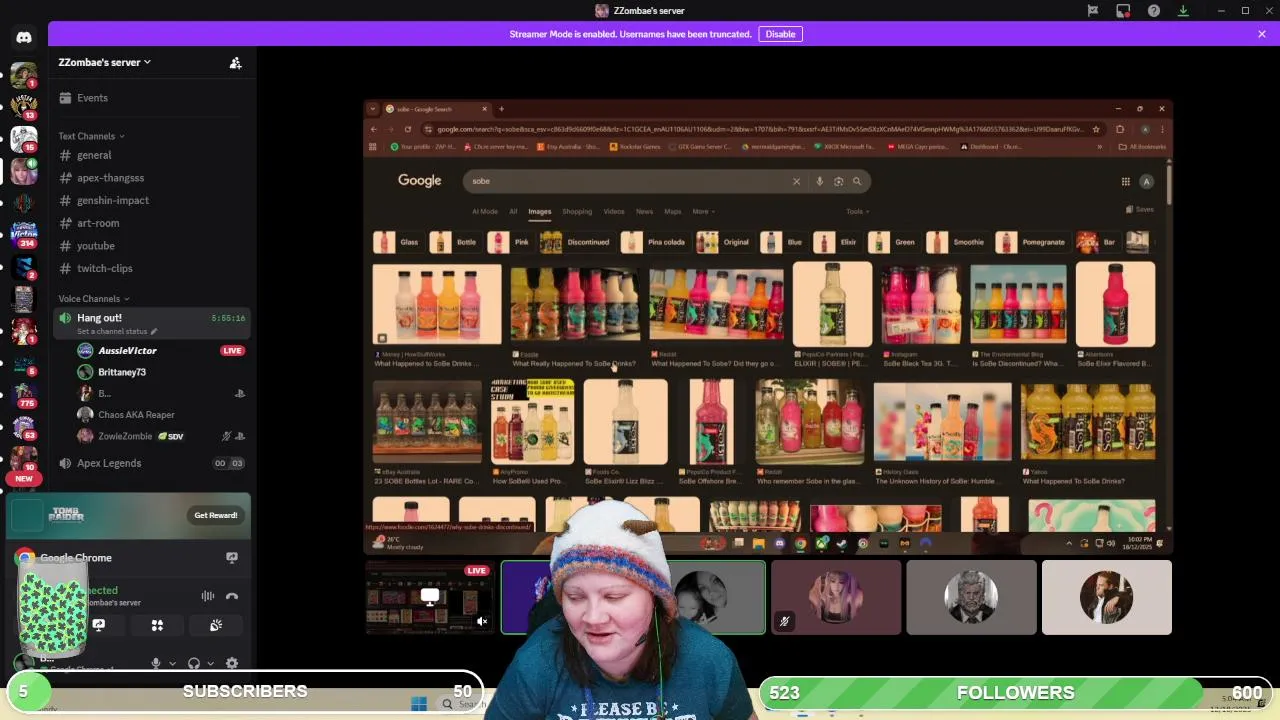Open the youtube text channel
Screen dimensions: 1280x720
point(152,246)
